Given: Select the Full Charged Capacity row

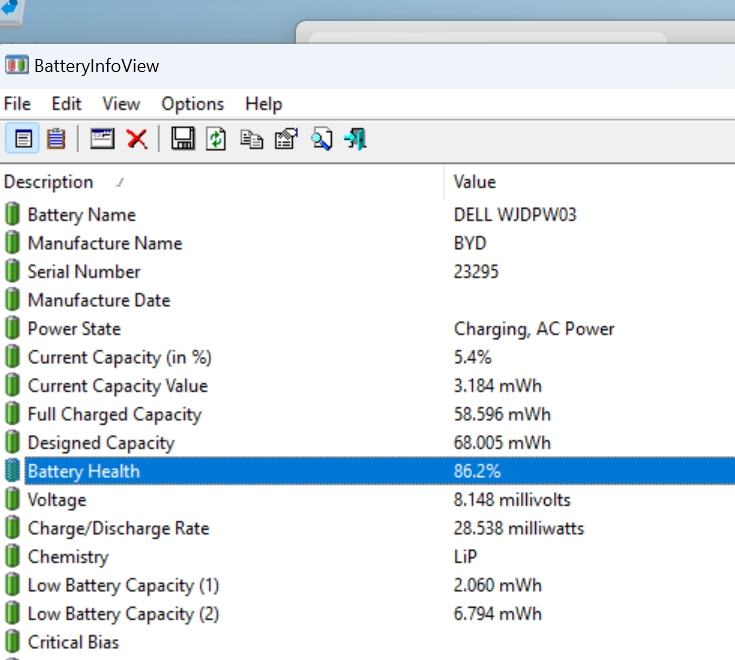Looking at the screenshot, I should (368, 414).
